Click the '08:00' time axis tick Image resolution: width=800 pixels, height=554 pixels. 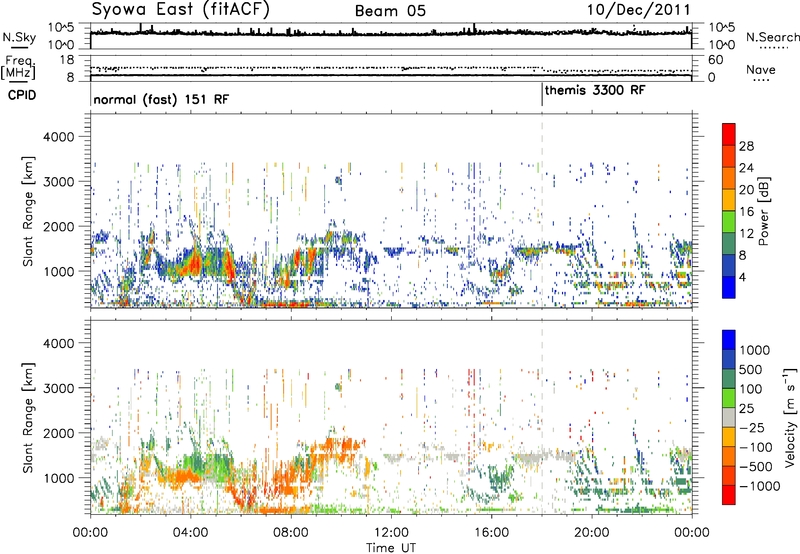291,533
